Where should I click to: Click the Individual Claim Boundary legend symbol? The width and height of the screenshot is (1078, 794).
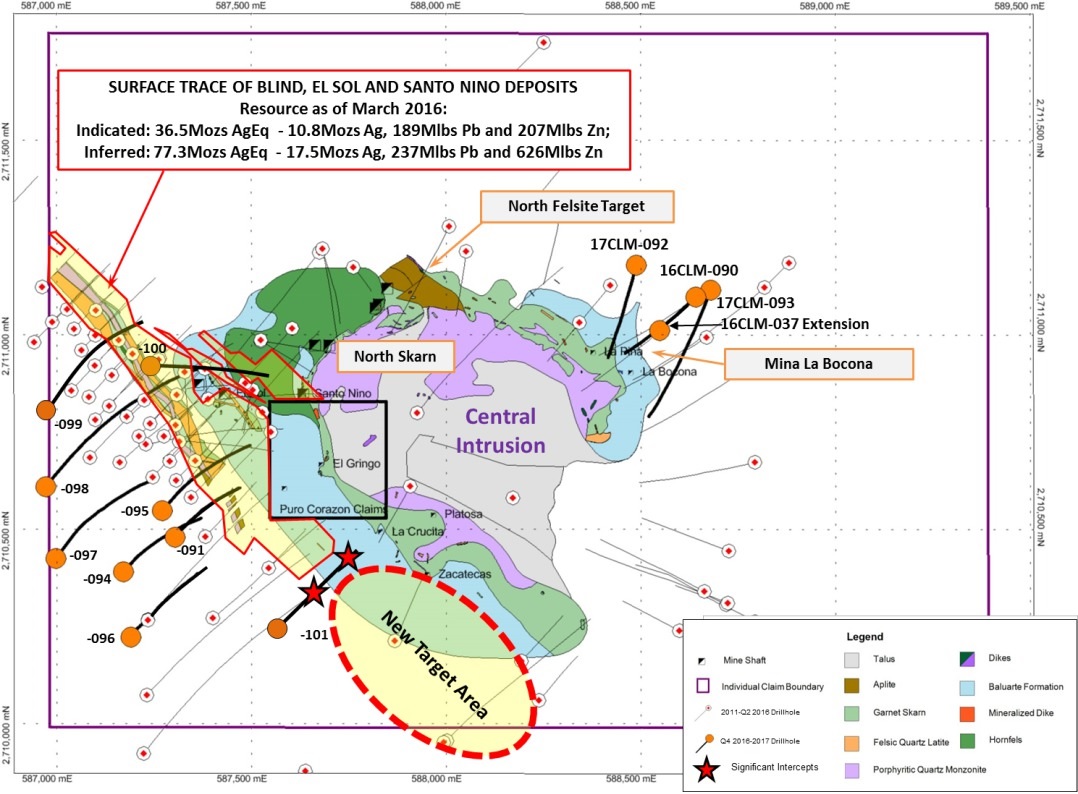pos(703,686)
